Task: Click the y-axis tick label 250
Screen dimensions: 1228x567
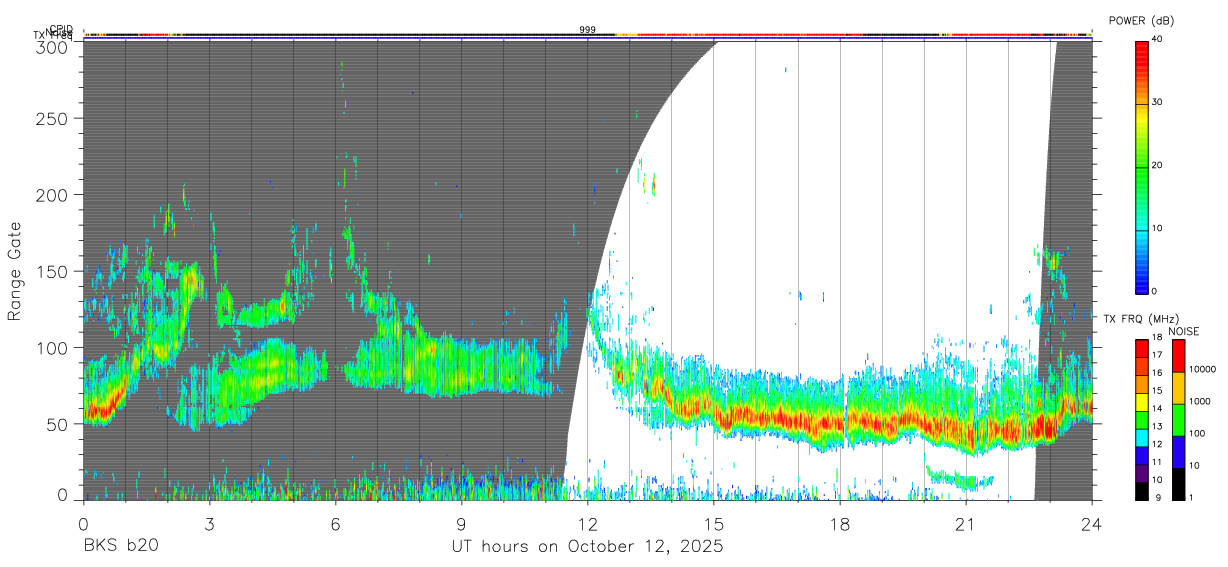Action: coord(52,118)
